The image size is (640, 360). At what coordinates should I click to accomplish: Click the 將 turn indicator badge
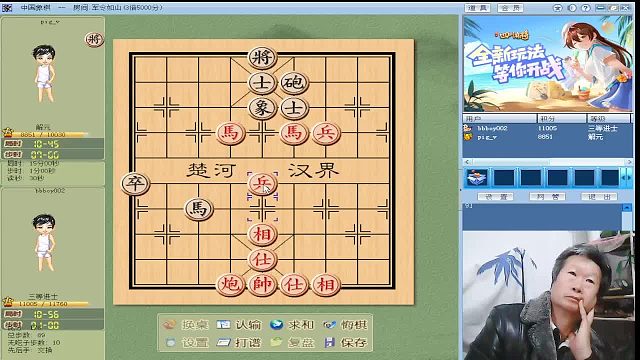[94, 40]
